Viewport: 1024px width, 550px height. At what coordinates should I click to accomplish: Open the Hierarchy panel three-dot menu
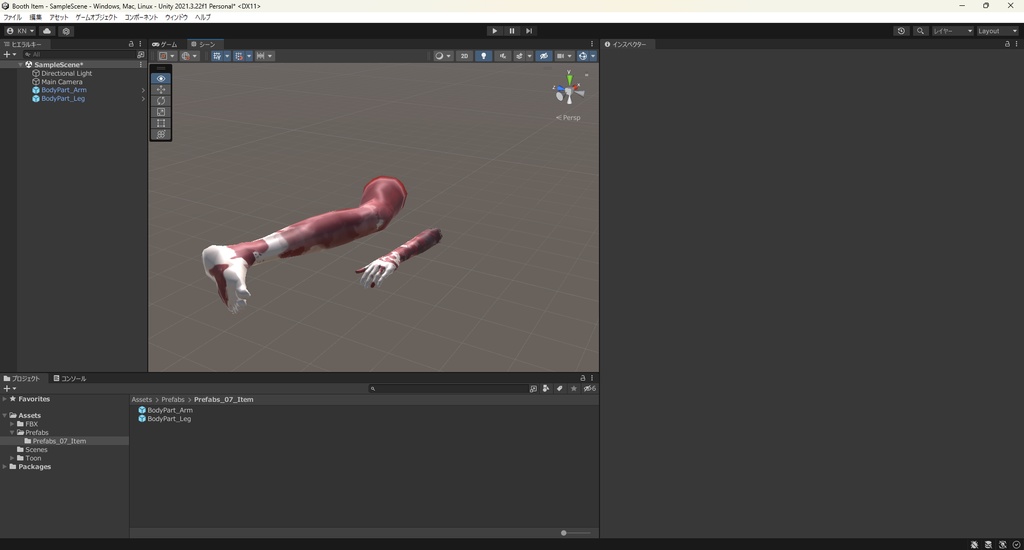pyautogui.click(x=140, y=44)
